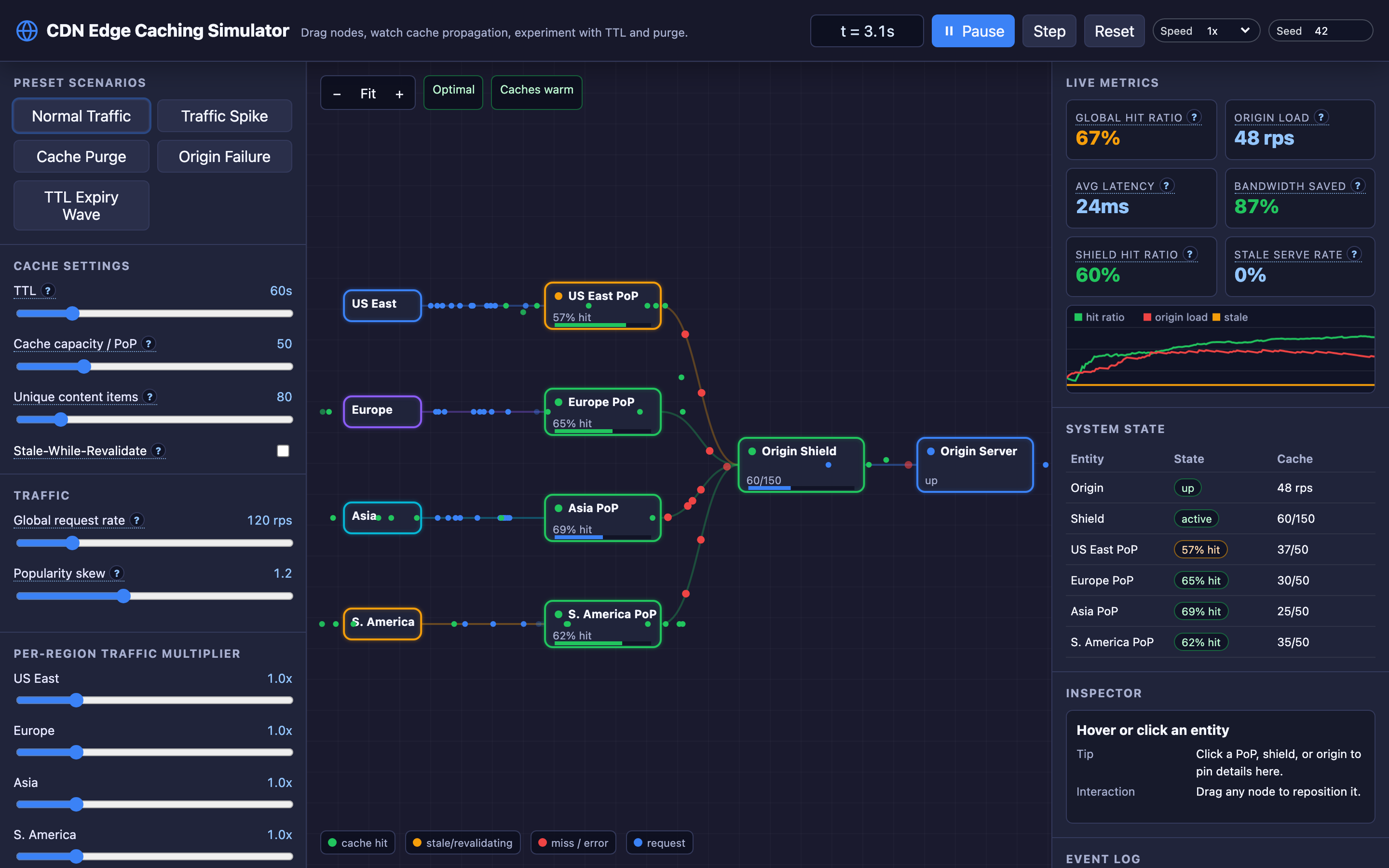Click the '69% hit' Asia PoP pill

[x=1201, y=611]
